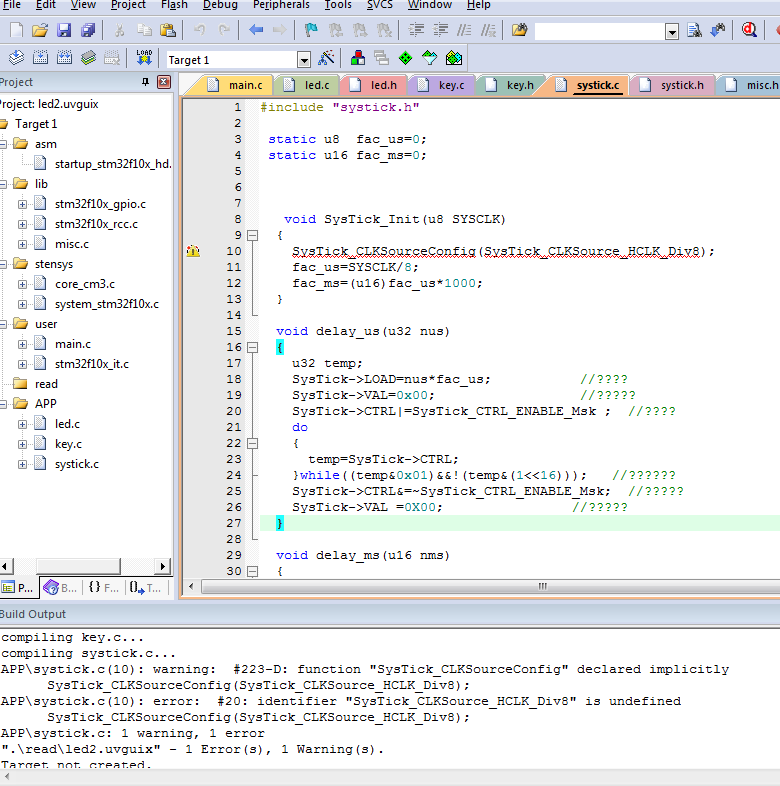Screen dimensions: 780x786
Task: Click editor horizontal scrollbar thumb
Action: 542,586
